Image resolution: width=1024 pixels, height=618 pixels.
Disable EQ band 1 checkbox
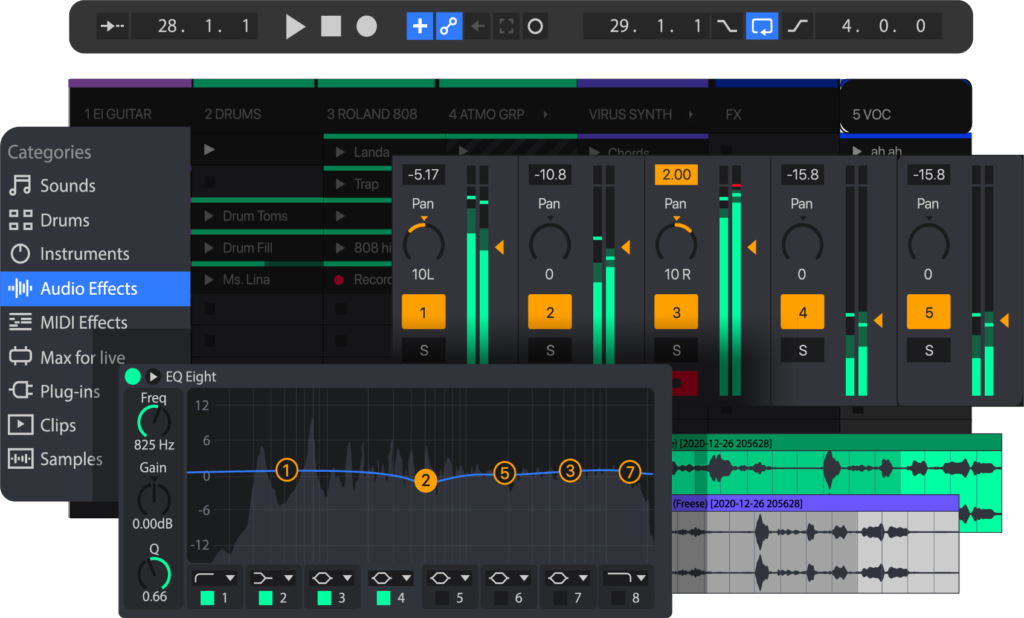pos(208,598)
